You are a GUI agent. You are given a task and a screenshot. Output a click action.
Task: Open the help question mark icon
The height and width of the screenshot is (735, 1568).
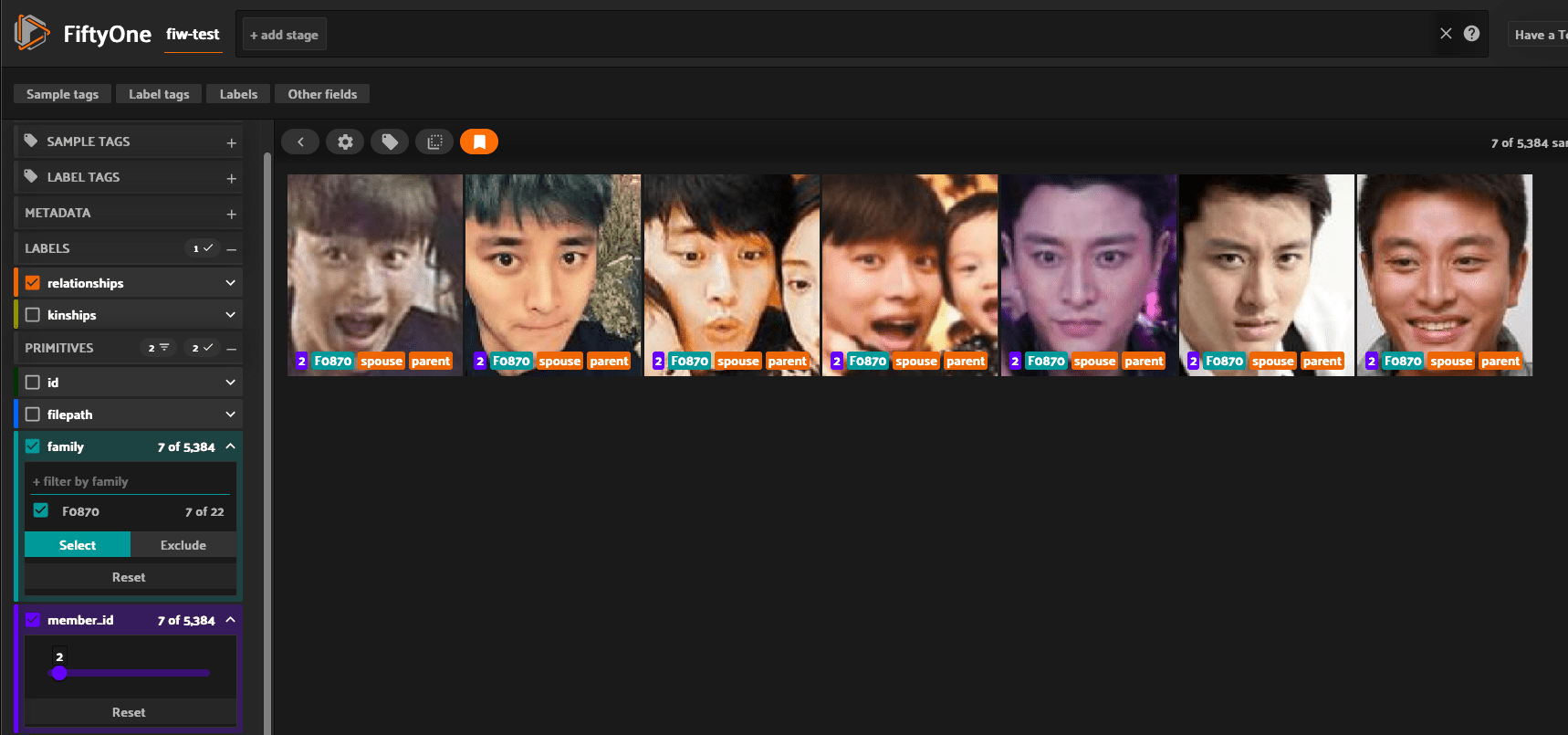(1471, 34)
